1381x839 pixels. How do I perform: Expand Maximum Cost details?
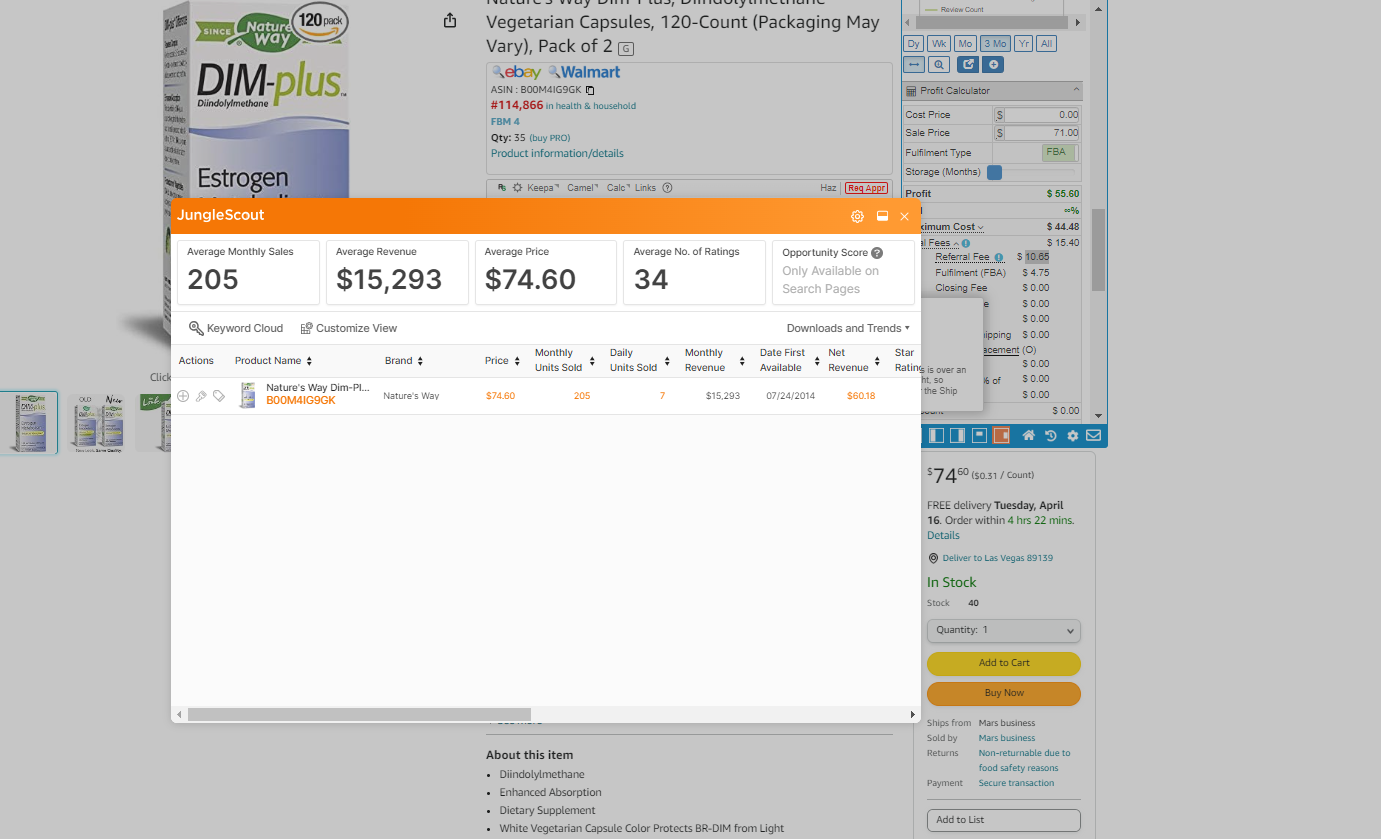coord(980,227)
